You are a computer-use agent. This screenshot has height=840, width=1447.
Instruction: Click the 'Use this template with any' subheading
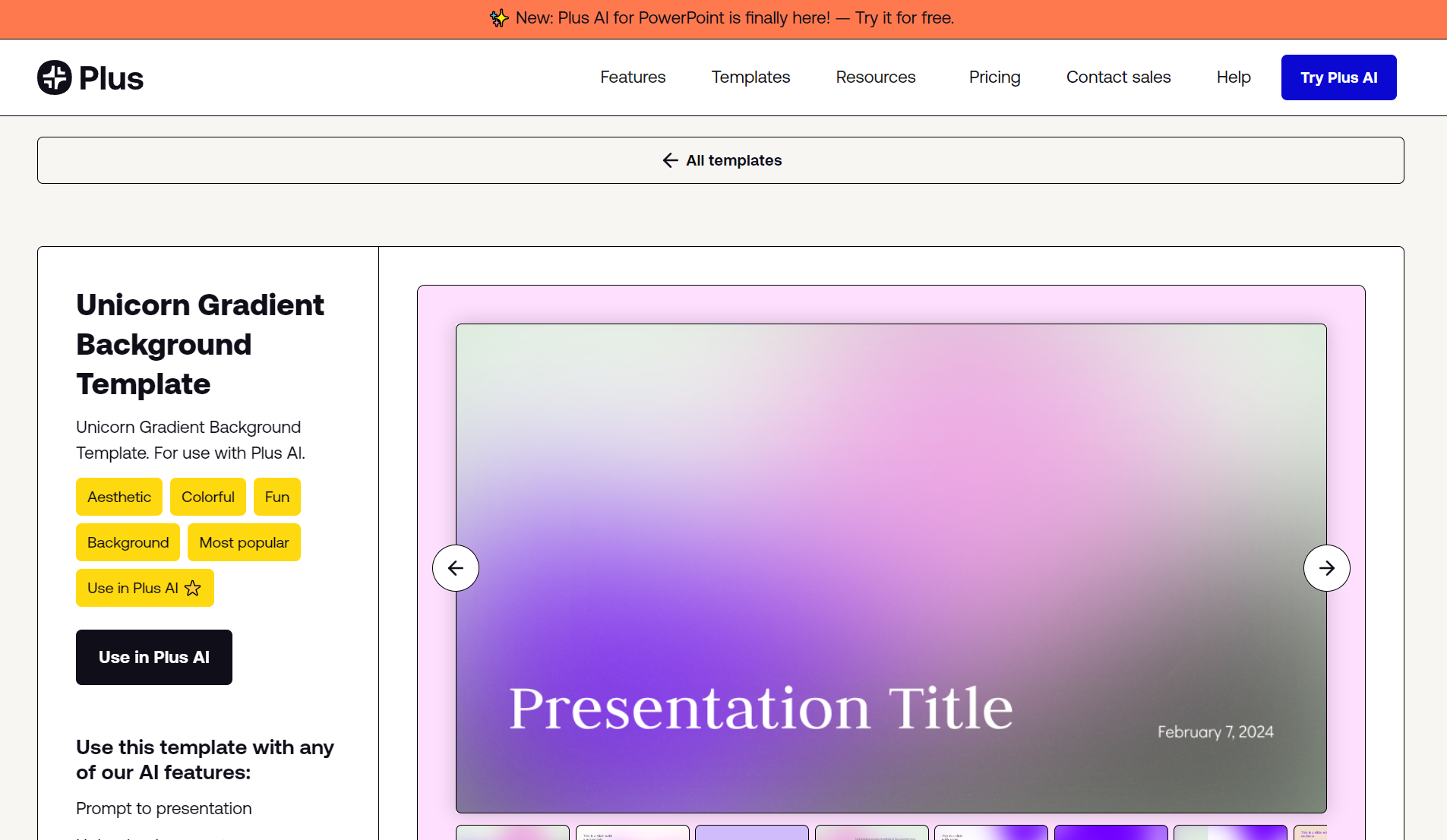[205, 747]
